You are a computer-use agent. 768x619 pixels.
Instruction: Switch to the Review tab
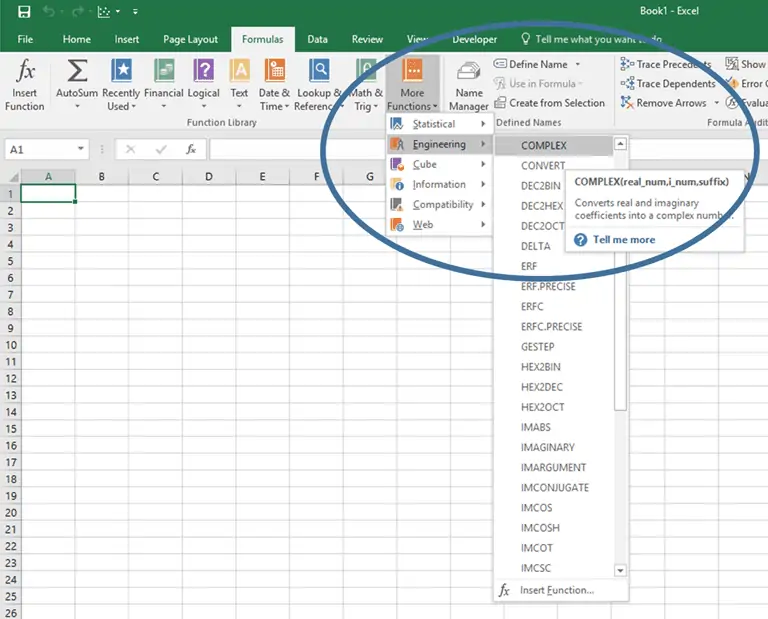[x=367, y=39]
